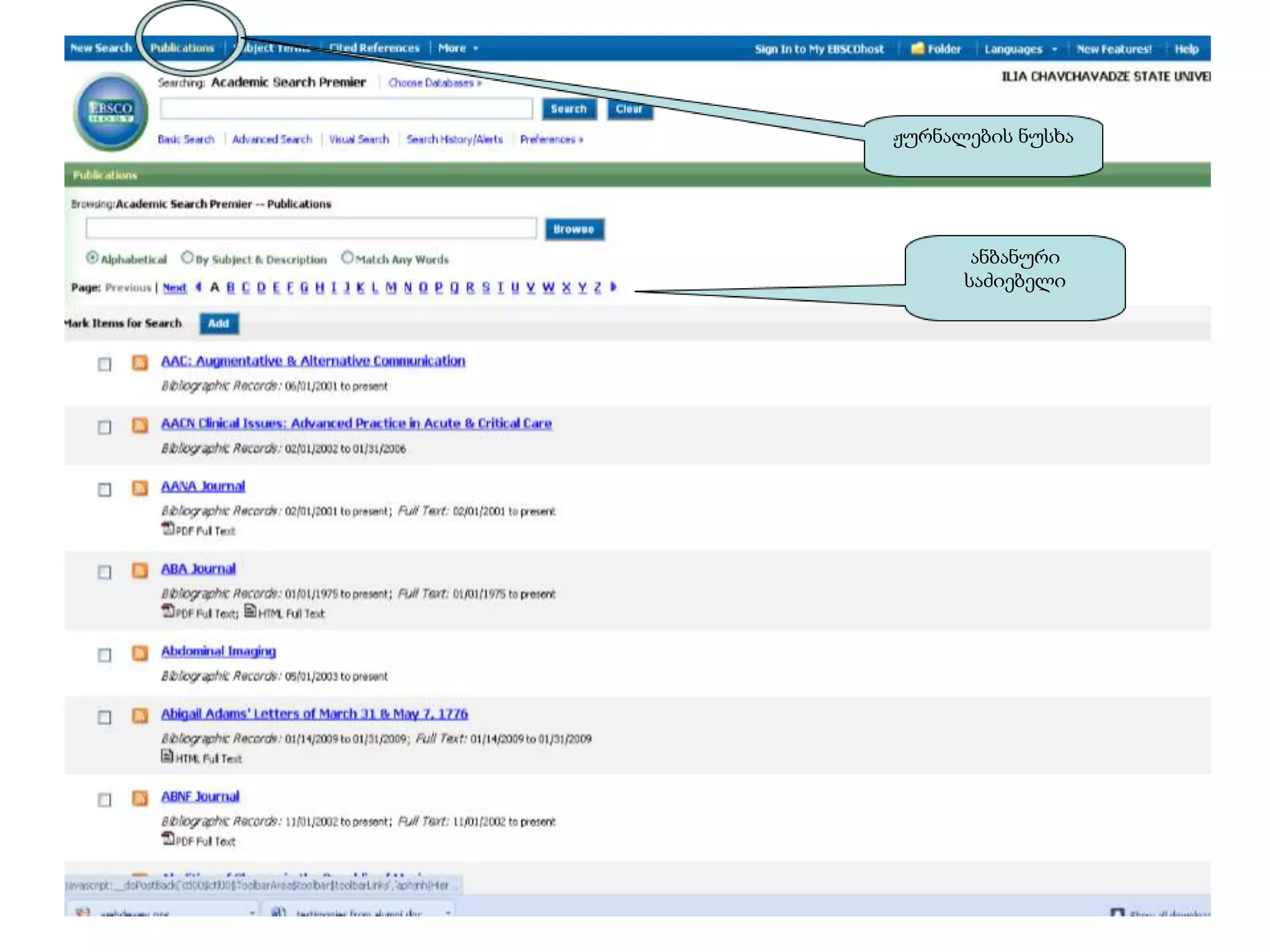This screenshot has height=952, width=1270.
Task: Click right arrow after letter Z
Action: [614, 286]
